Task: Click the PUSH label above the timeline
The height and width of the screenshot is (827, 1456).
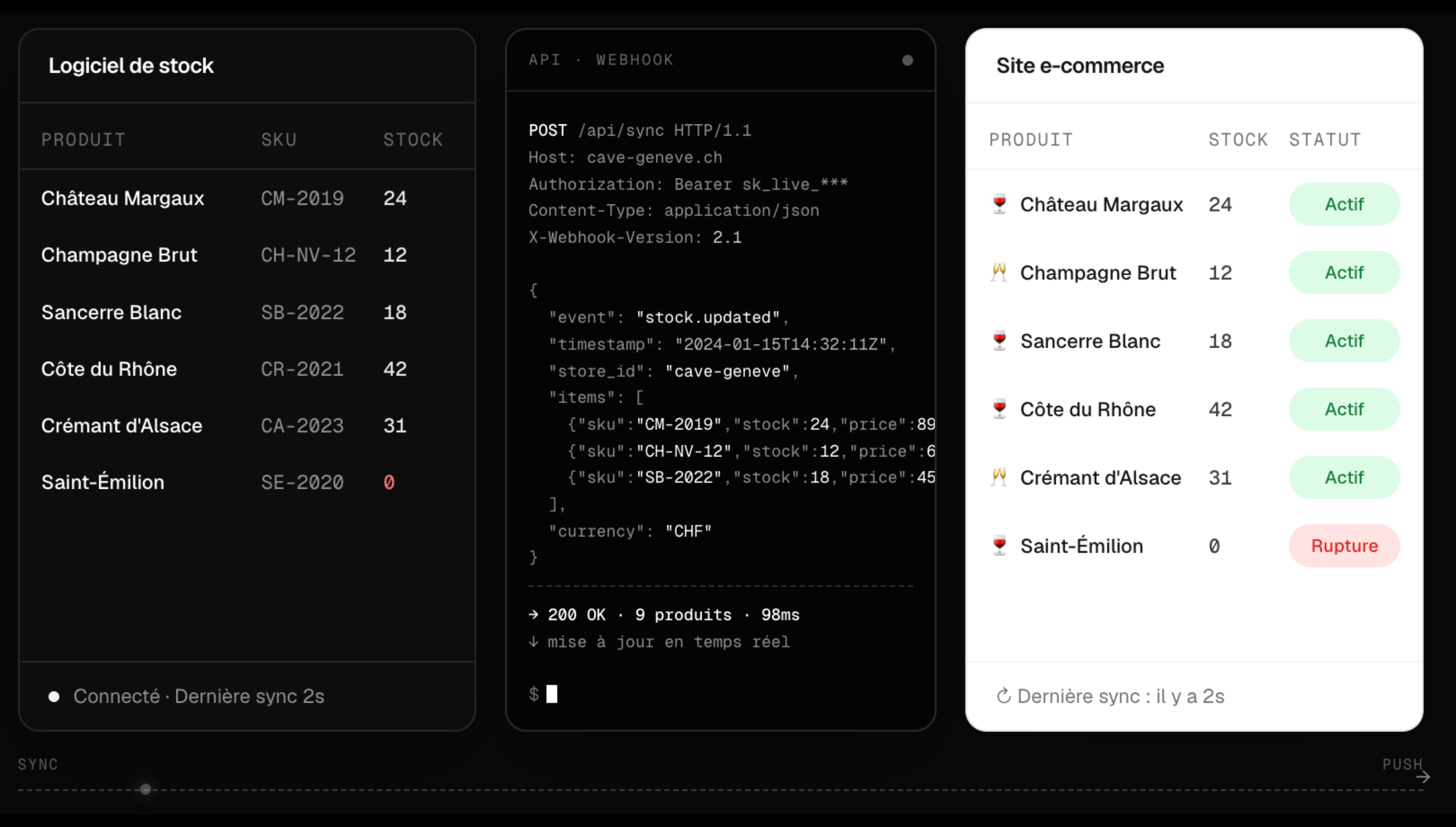Action: point(1402,764)
